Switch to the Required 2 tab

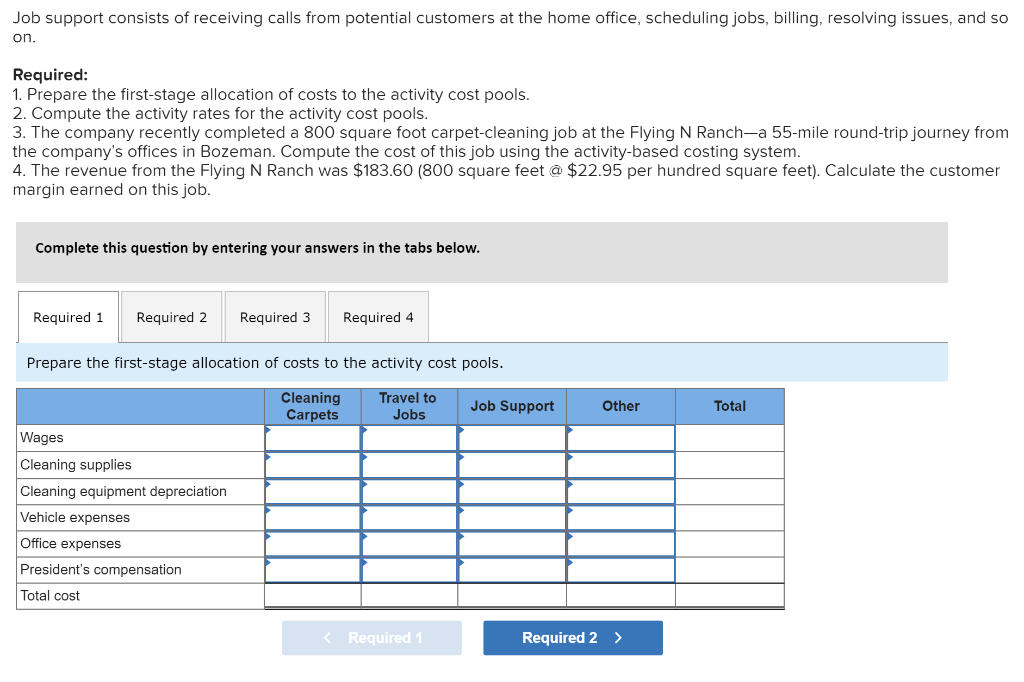coord(172,317)
